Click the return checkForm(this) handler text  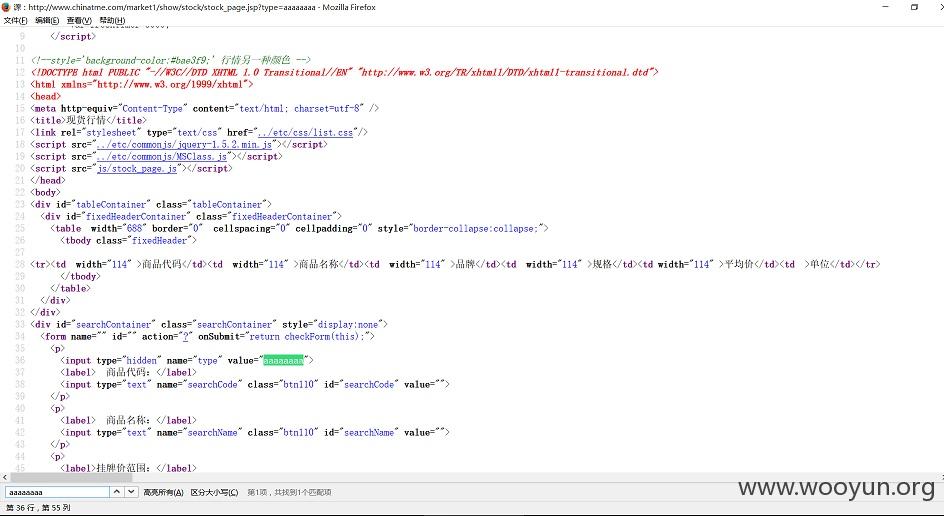(309, 337)
